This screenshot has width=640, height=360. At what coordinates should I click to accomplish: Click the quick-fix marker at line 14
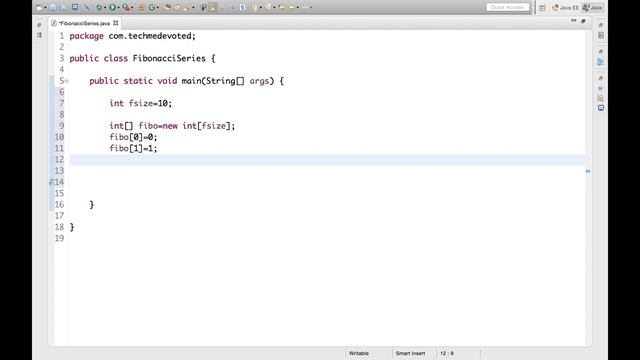click(52, 182)
